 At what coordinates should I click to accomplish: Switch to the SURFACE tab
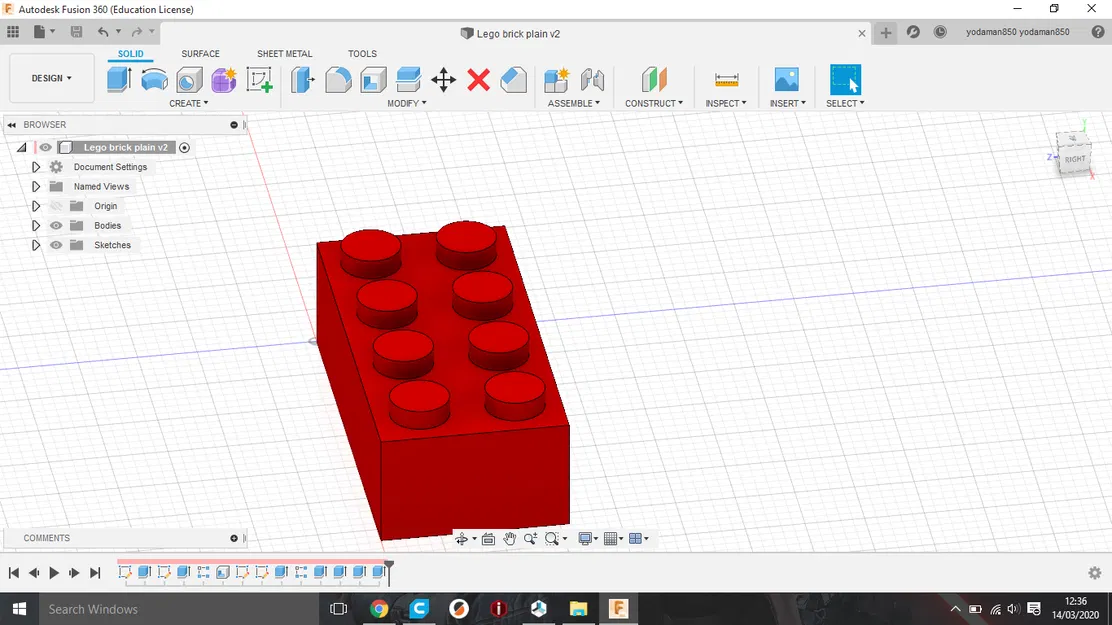pos(200,54)
